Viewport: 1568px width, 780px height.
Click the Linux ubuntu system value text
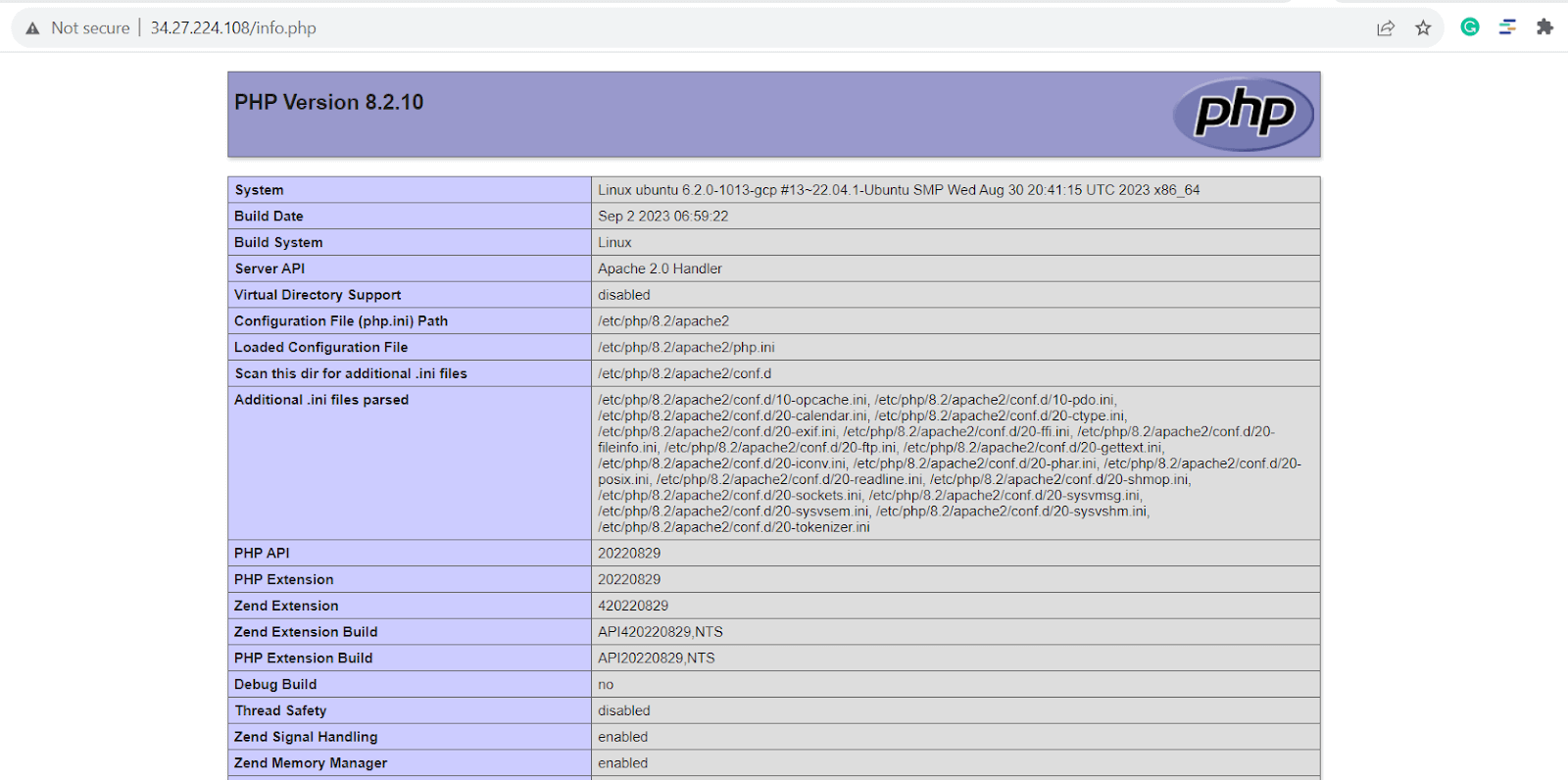[898, 190]
